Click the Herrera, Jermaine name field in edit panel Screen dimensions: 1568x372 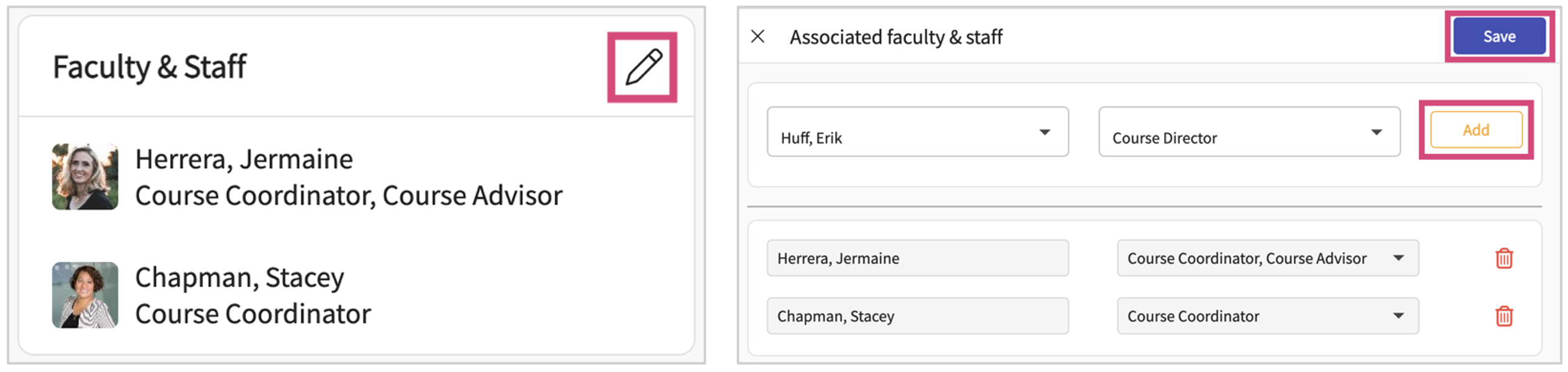coord(918,258)
